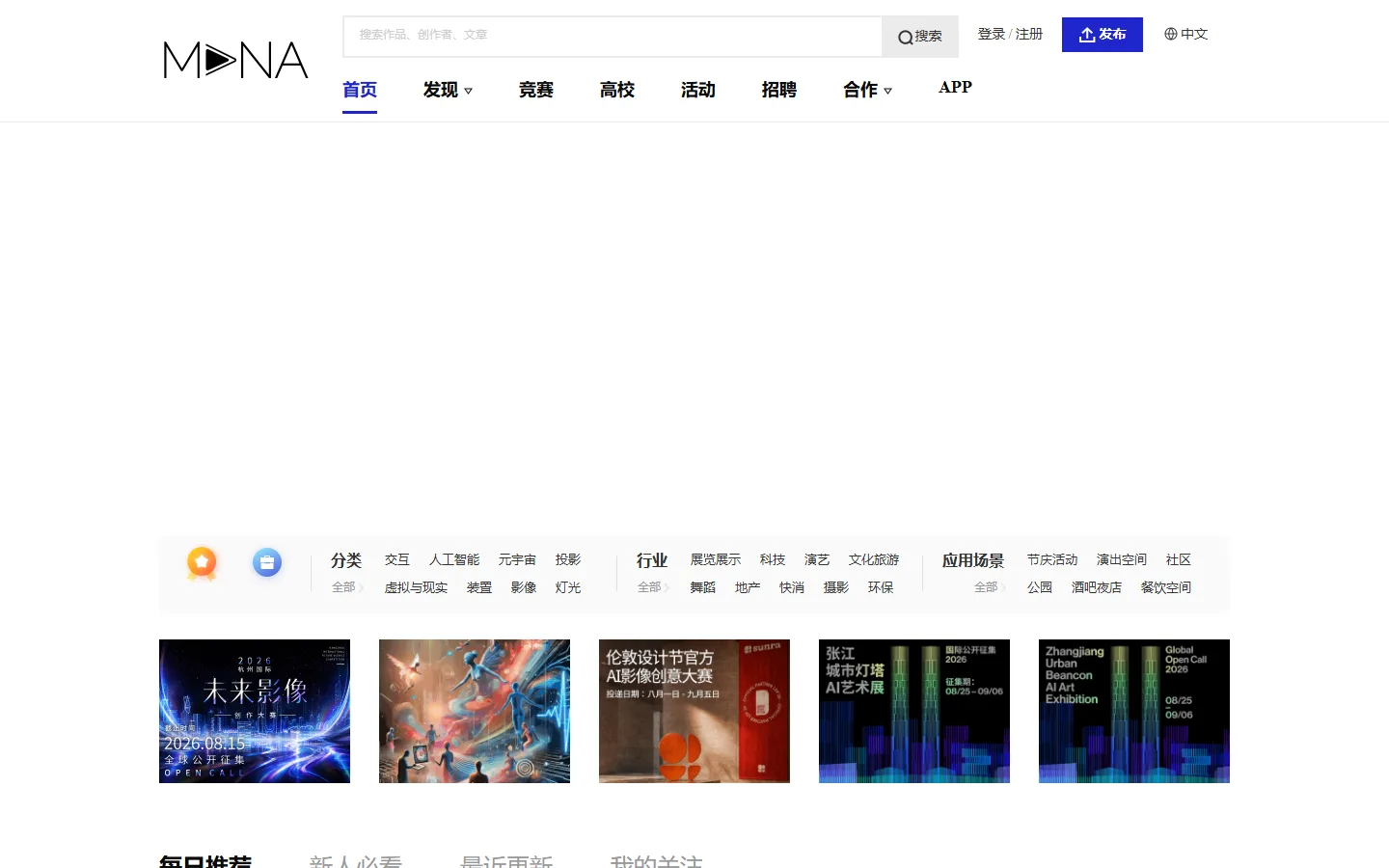Select the 演艺 industry
Screen dimensions: 1389x868
click(817, 559)
